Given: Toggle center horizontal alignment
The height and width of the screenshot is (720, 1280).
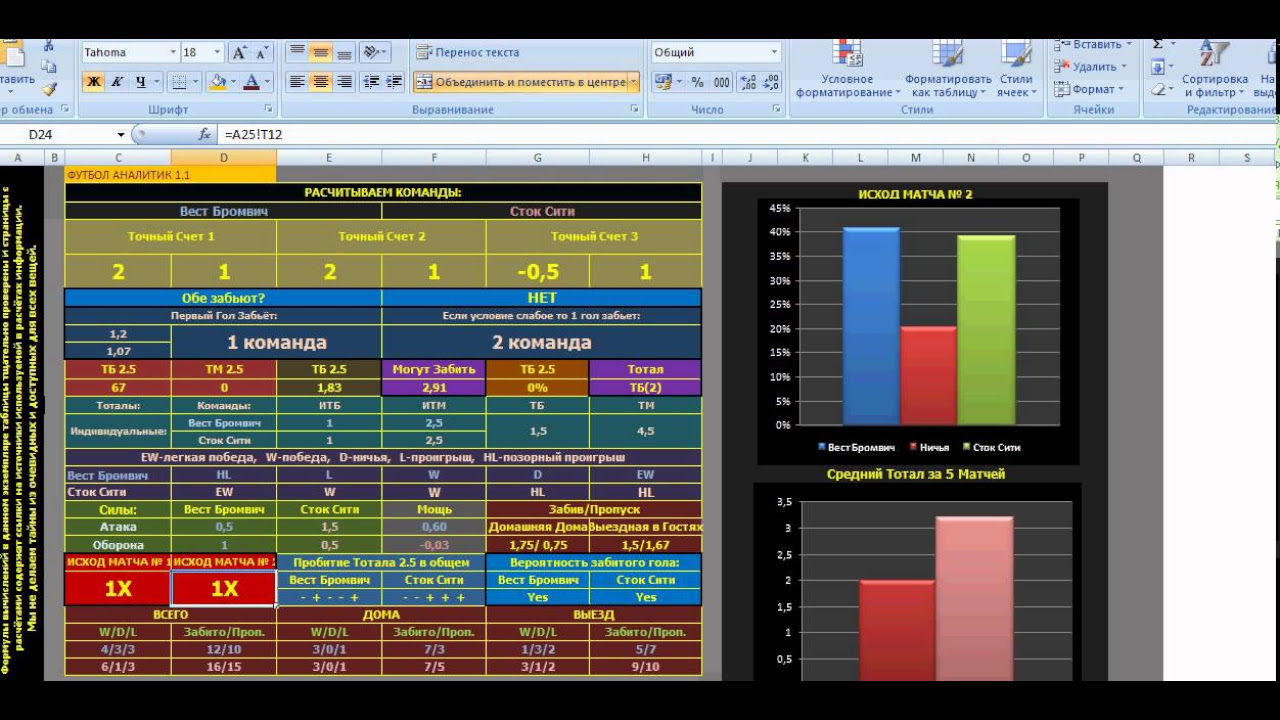Looking at the screenshot, I should tap(321, 82).
